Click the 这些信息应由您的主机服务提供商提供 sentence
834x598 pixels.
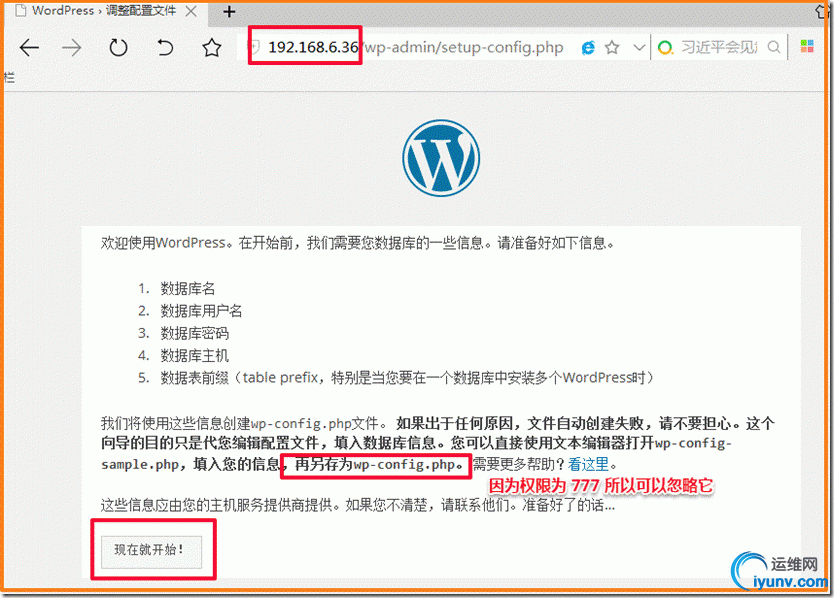click(358, 505)
